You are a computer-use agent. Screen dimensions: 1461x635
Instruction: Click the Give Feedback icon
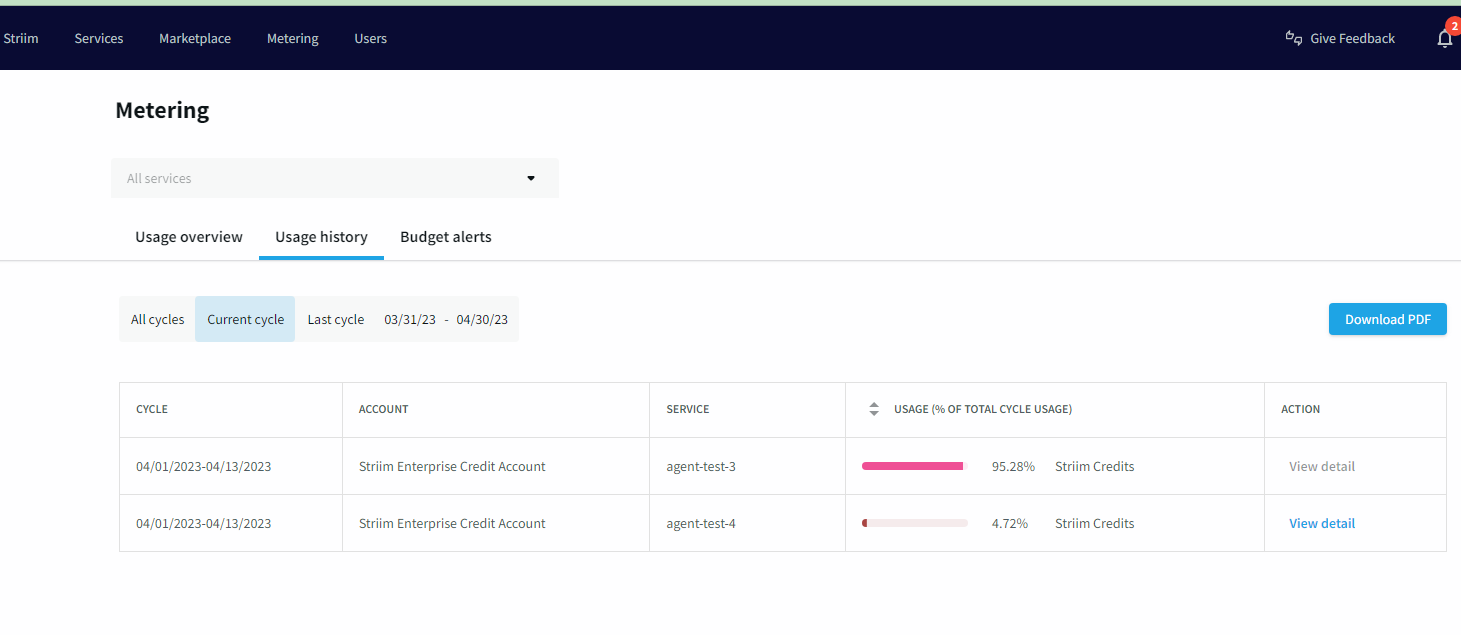point(1293,38)
